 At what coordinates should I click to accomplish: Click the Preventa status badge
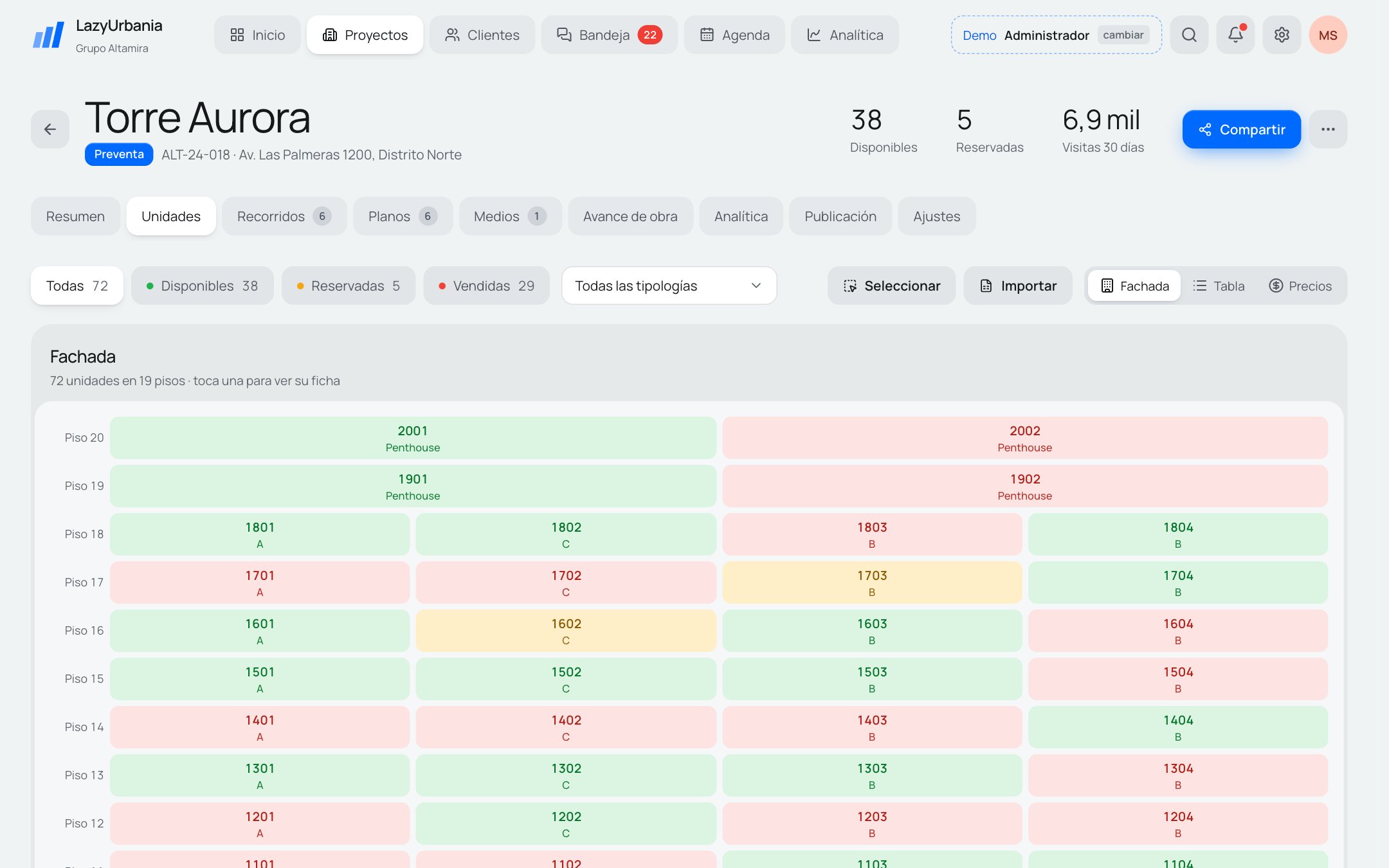(x=119, y=154)
